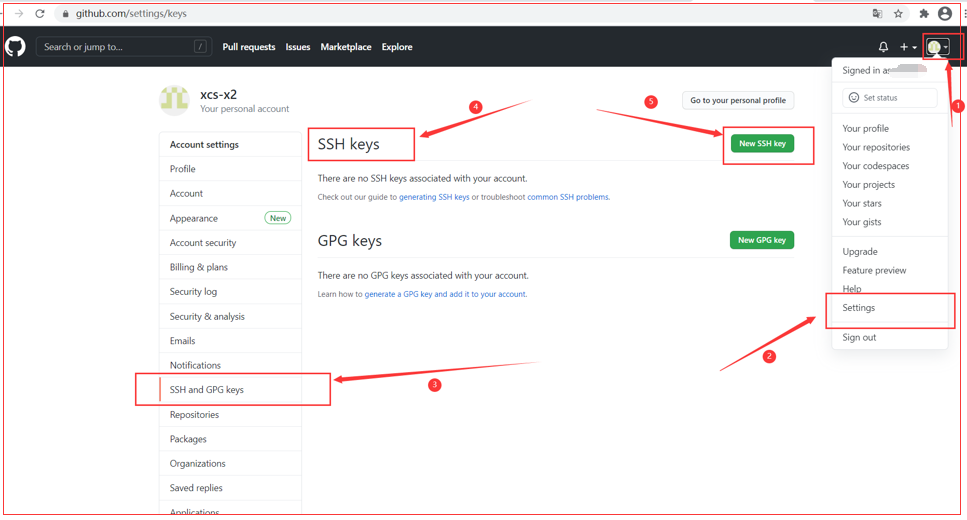Open the notifications bell

pos(883,47)
